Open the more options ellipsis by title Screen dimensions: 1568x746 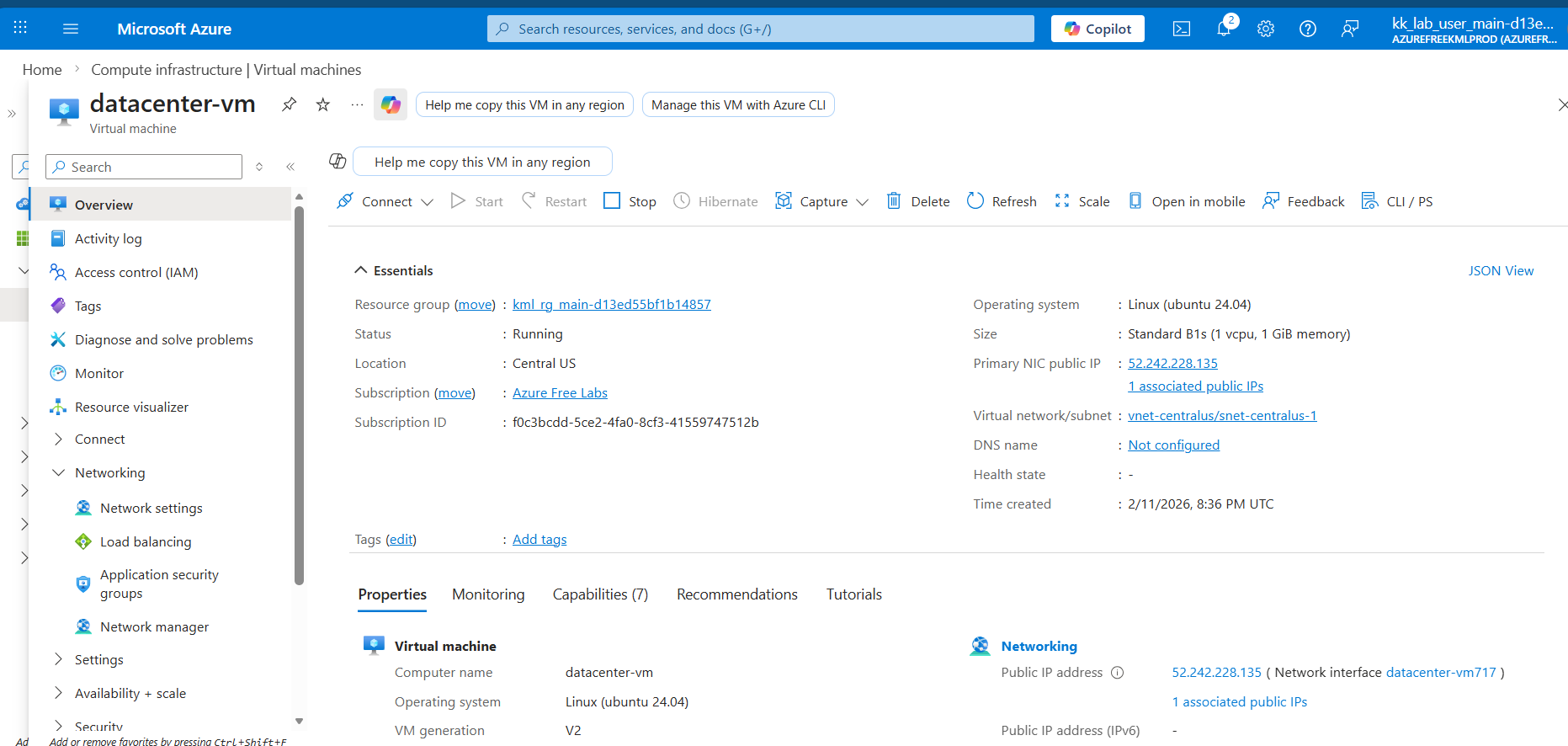tap(357, 104)
